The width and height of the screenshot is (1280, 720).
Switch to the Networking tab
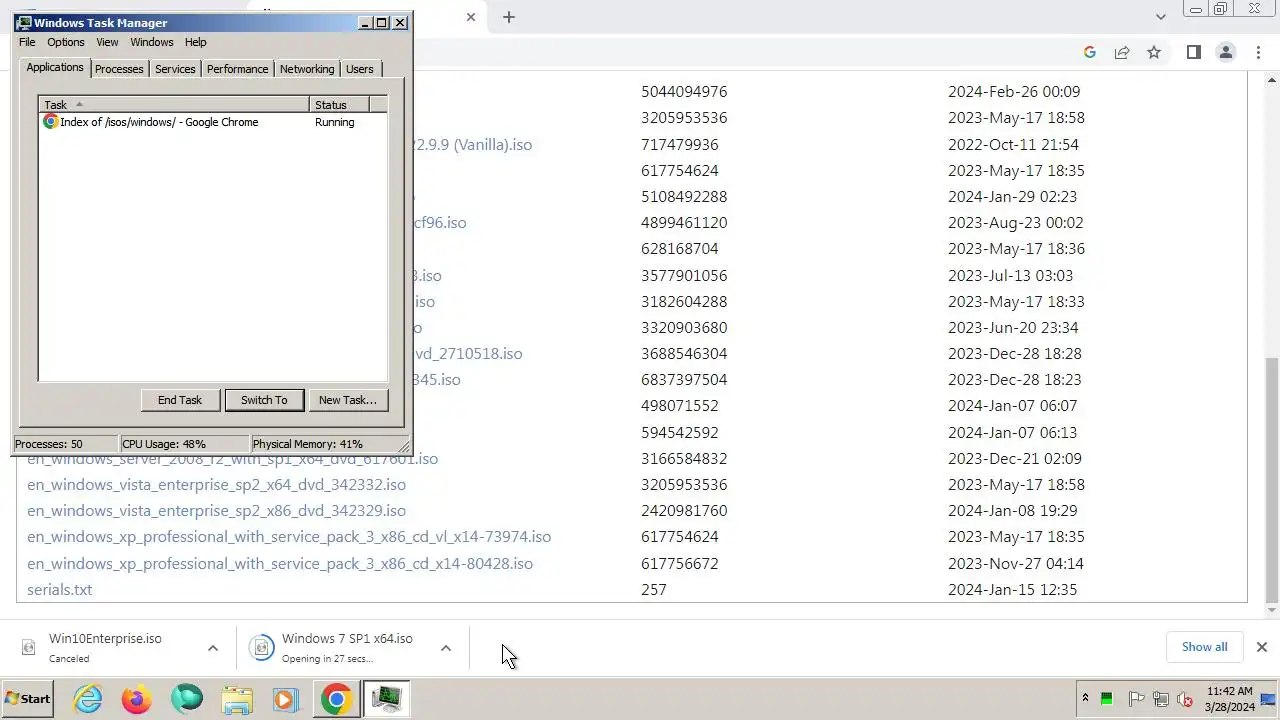pos(307,69)
